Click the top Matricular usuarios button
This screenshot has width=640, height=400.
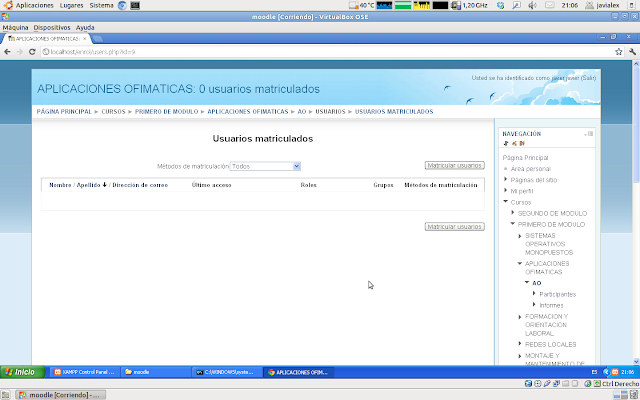tap(455, 165)
